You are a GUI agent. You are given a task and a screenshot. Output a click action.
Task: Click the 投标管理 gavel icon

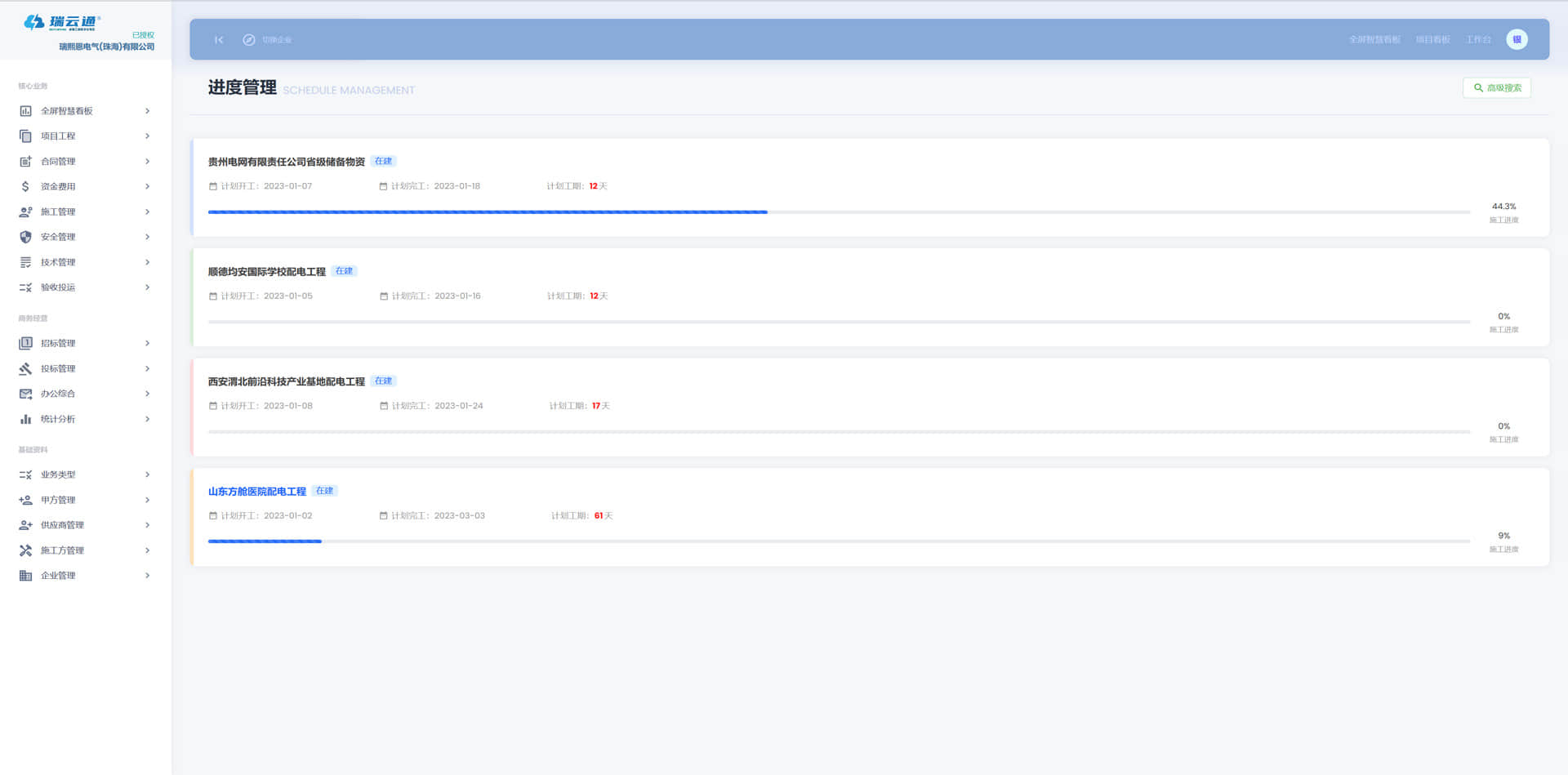[25, 369]
